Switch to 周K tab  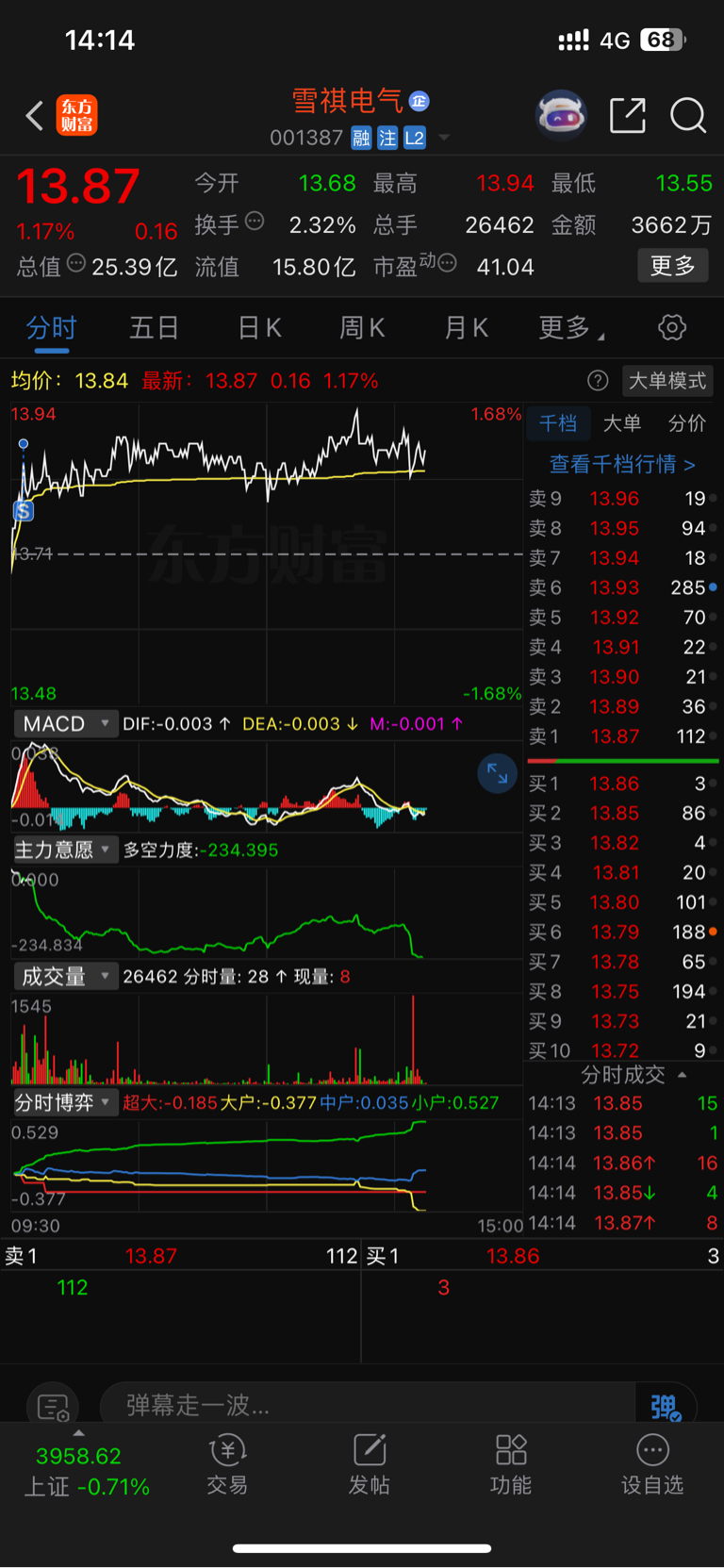coord(362,328)
